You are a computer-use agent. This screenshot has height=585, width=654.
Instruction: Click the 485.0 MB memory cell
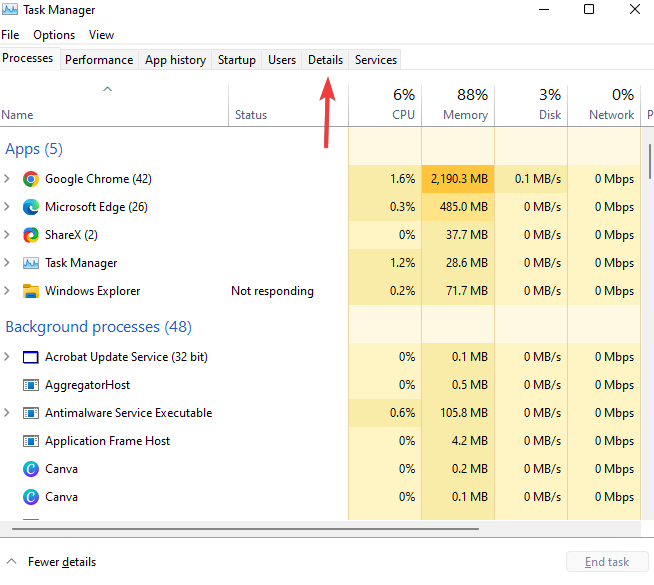(x=458, y=207)
